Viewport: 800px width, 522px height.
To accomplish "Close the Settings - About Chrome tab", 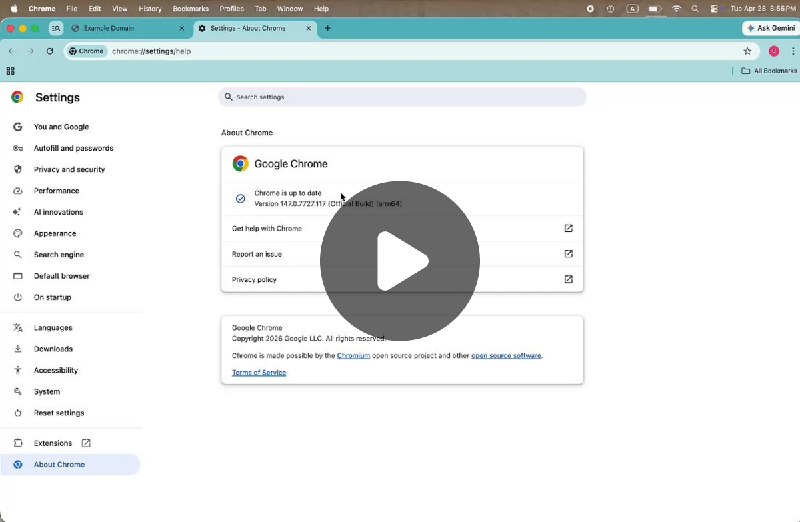I will [308, 29].
